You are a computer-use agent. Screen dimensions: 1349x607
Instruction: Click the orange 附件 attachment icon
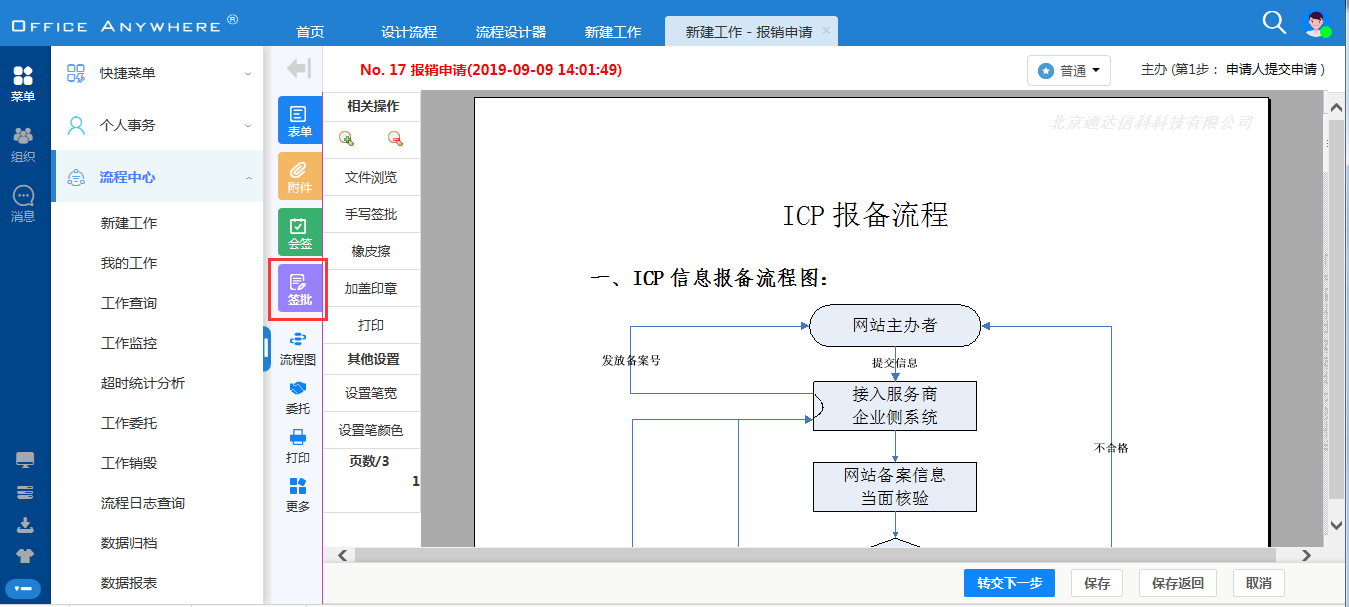pos(299,176)
